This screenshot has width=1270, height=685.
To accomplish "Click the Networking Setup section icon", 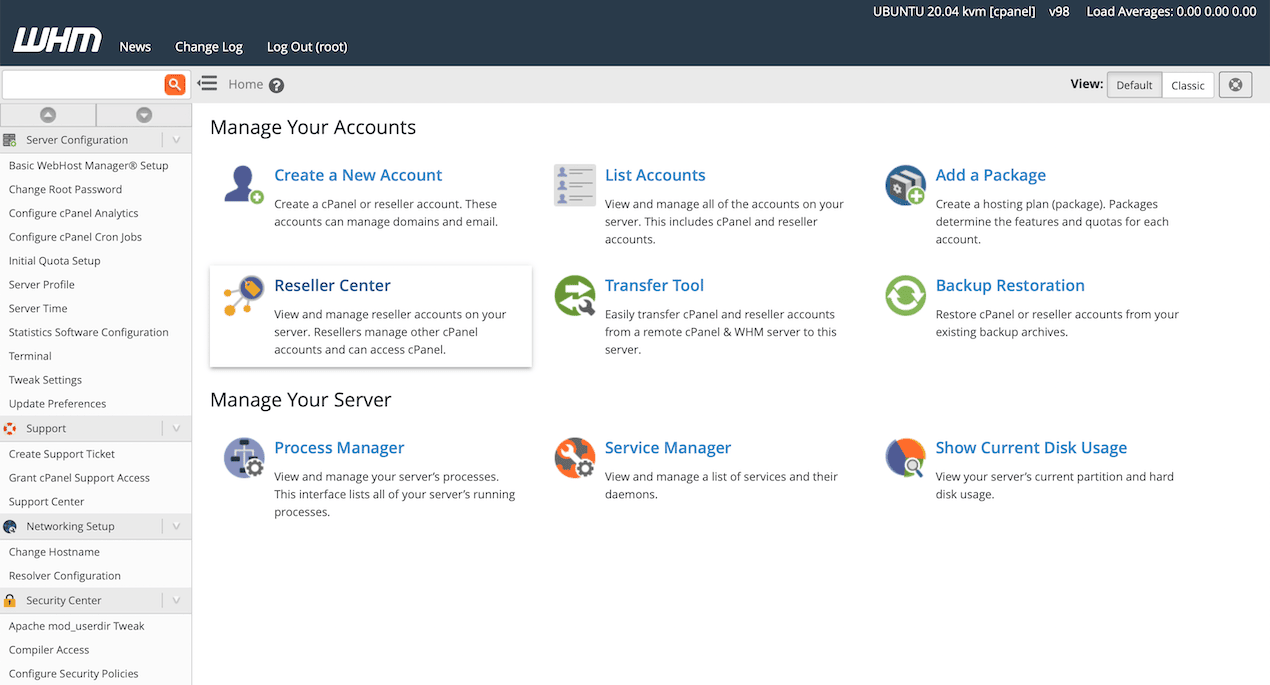I will pos(10,526).
